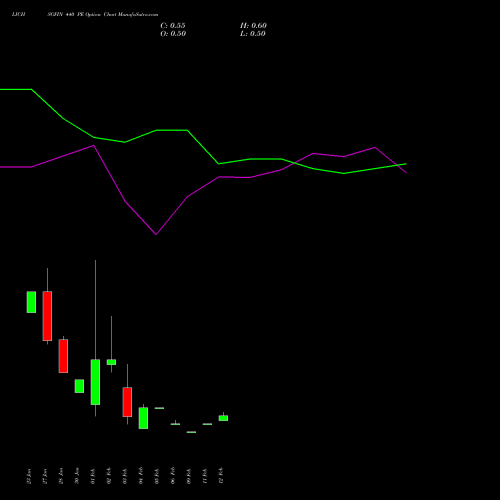Click the 01 Feb date label
500x500 pixels.
[93, 476]
